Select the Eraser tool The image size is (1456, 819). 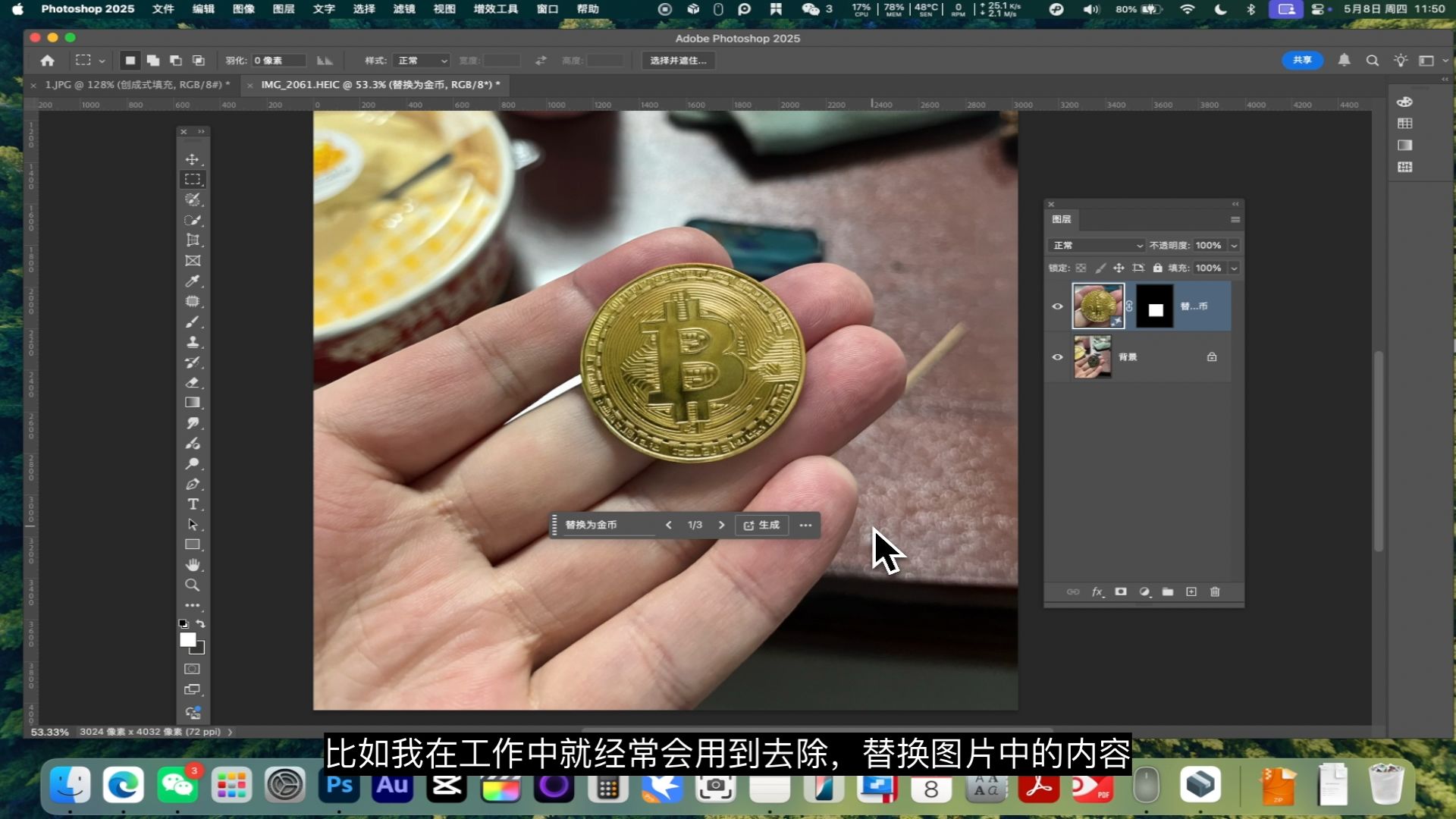pos(193,383)
